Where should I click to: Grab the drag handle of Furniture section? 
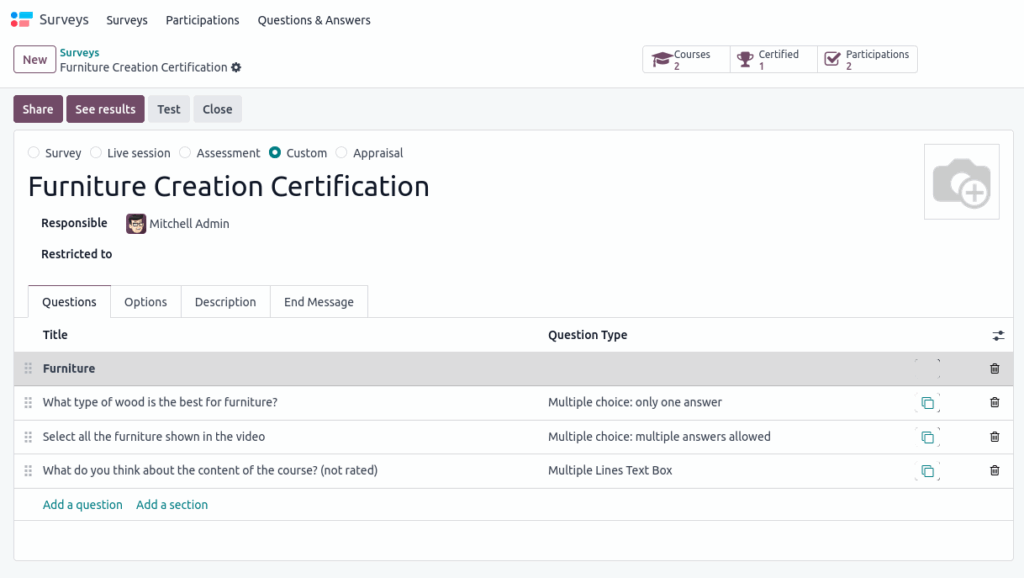(x=28, y=368)
